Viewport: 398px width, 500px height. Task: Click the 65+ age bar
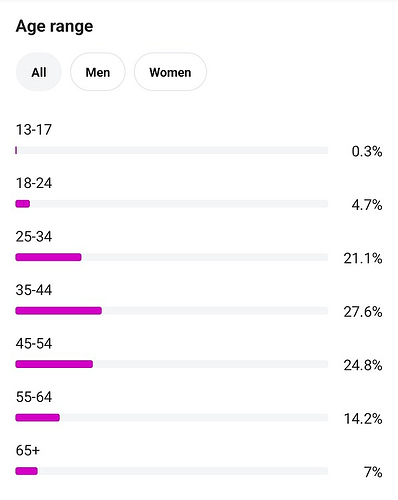(172, 471)
